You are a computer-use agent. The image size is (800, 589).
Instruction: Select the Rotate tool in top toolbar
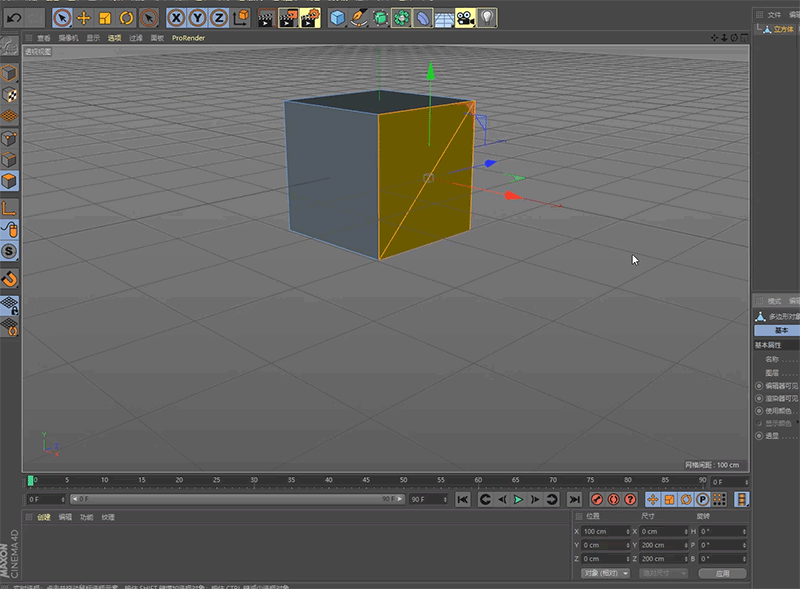tap(126, 17)
